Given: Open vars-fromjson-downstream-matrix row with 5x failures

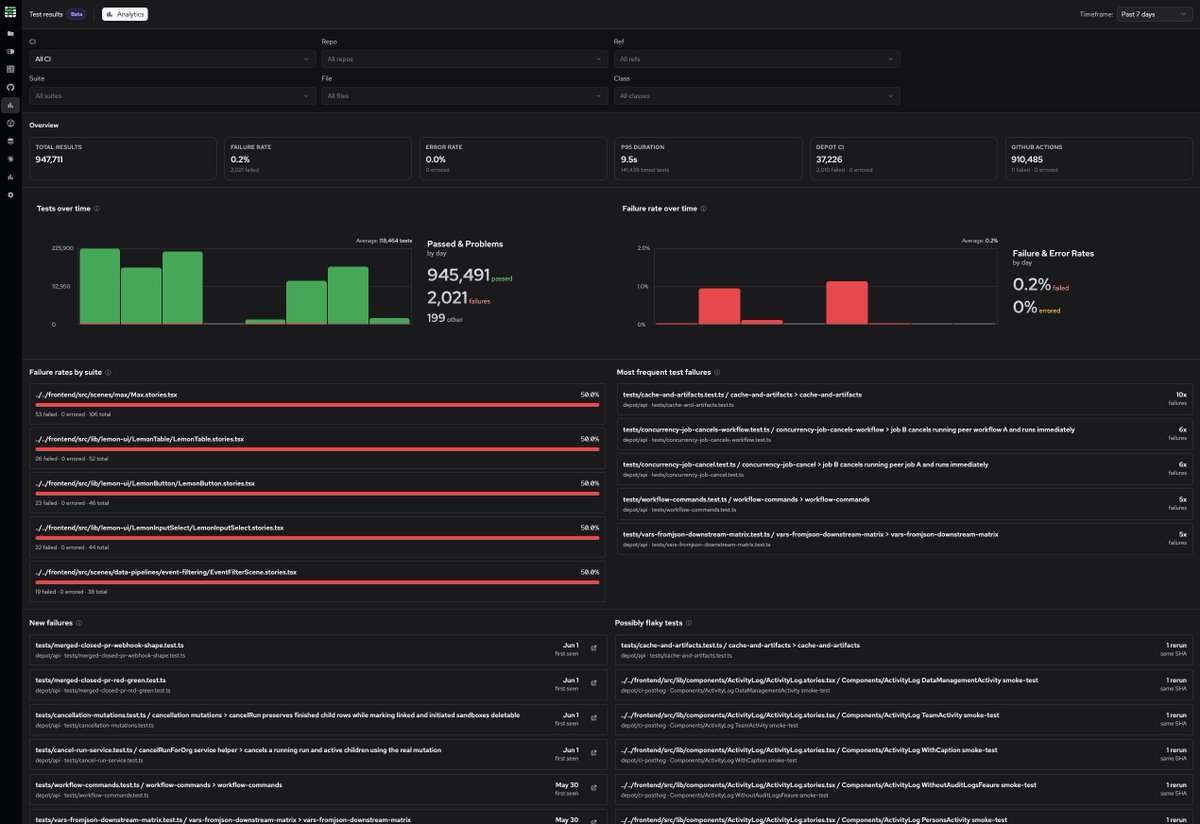Looking at the screenshot, I should 905,539.
